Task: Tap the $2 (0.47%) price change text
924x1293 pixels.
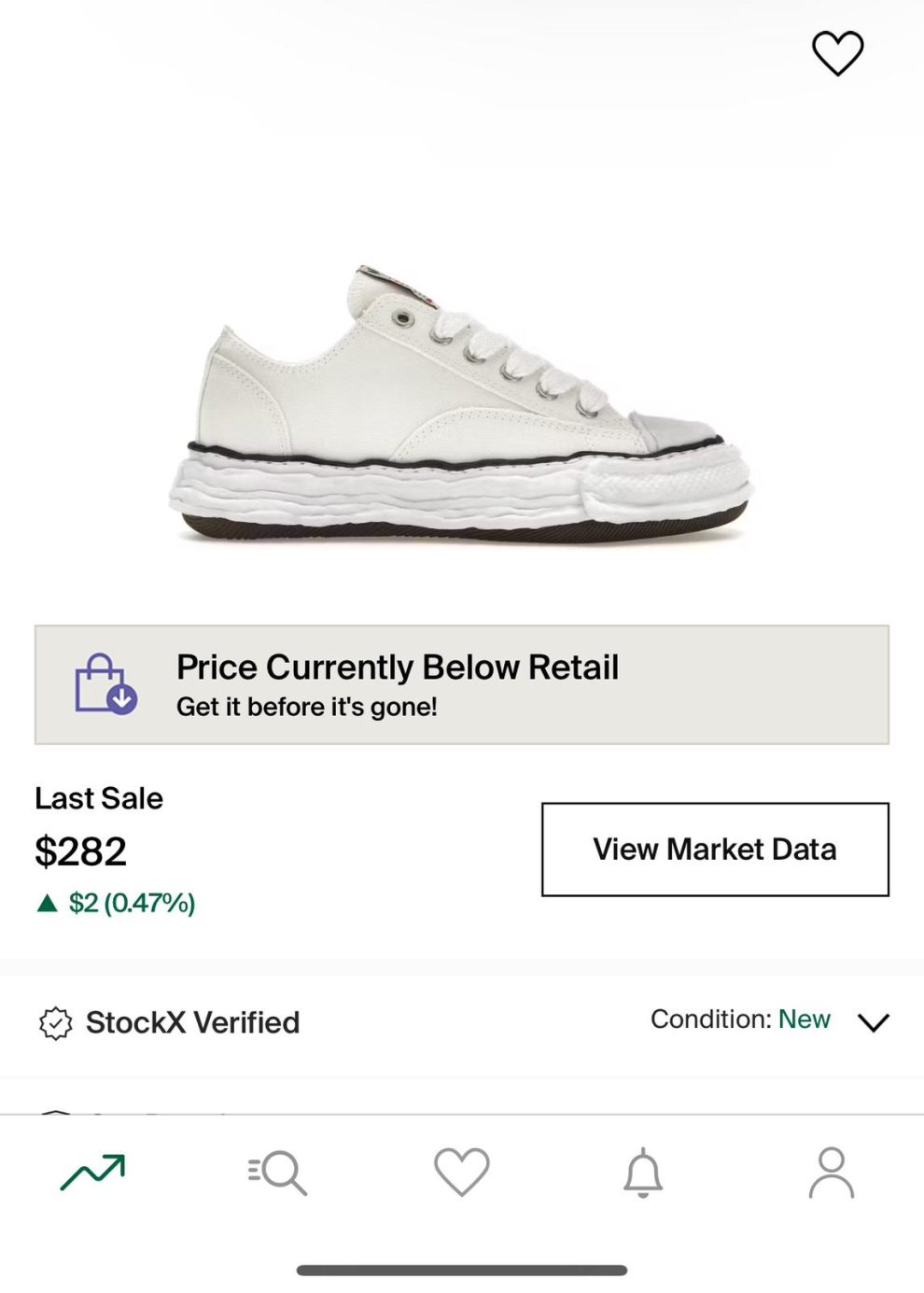Action: (x=132, y=903)
